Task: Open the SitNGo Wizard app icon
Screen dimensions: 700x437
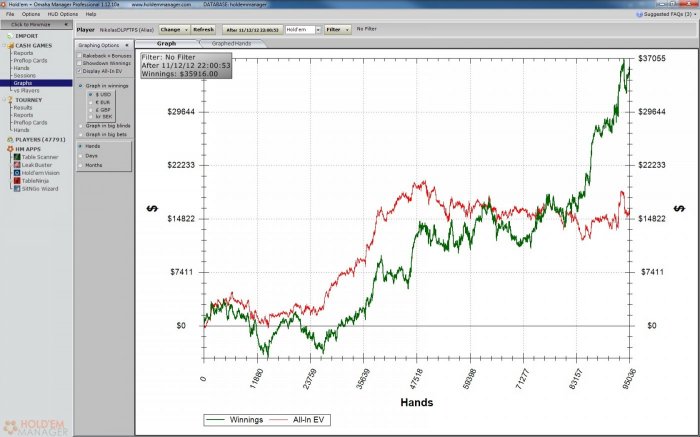Action: [x=17, y=189]
